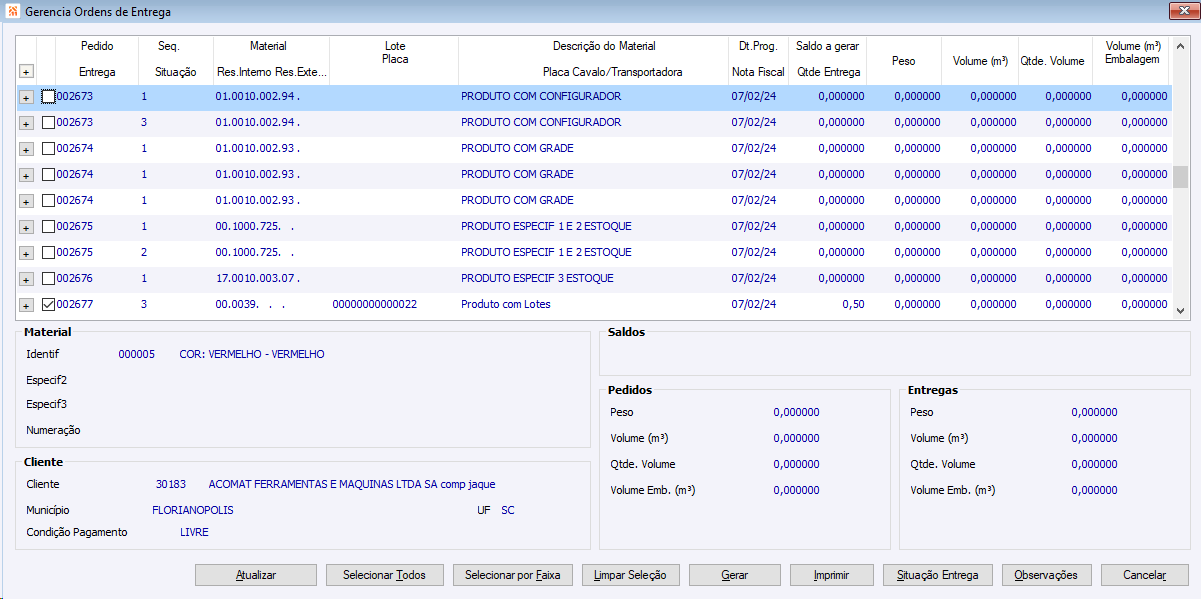Open Selecionar por Faixa

(513, 575)
